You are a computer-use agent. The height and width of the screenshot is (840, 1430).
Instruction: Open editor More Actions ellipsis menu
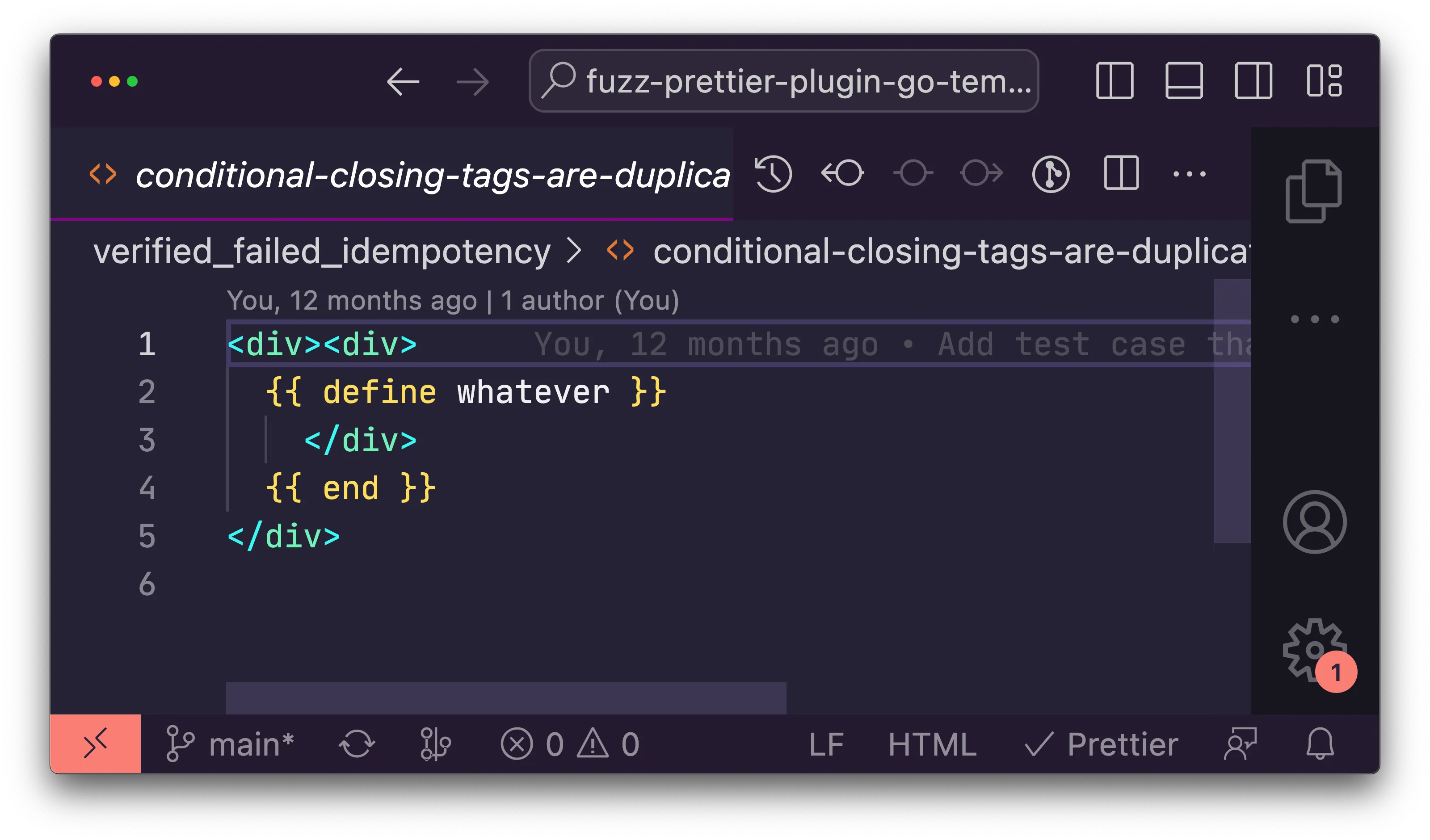(1190, 174)
